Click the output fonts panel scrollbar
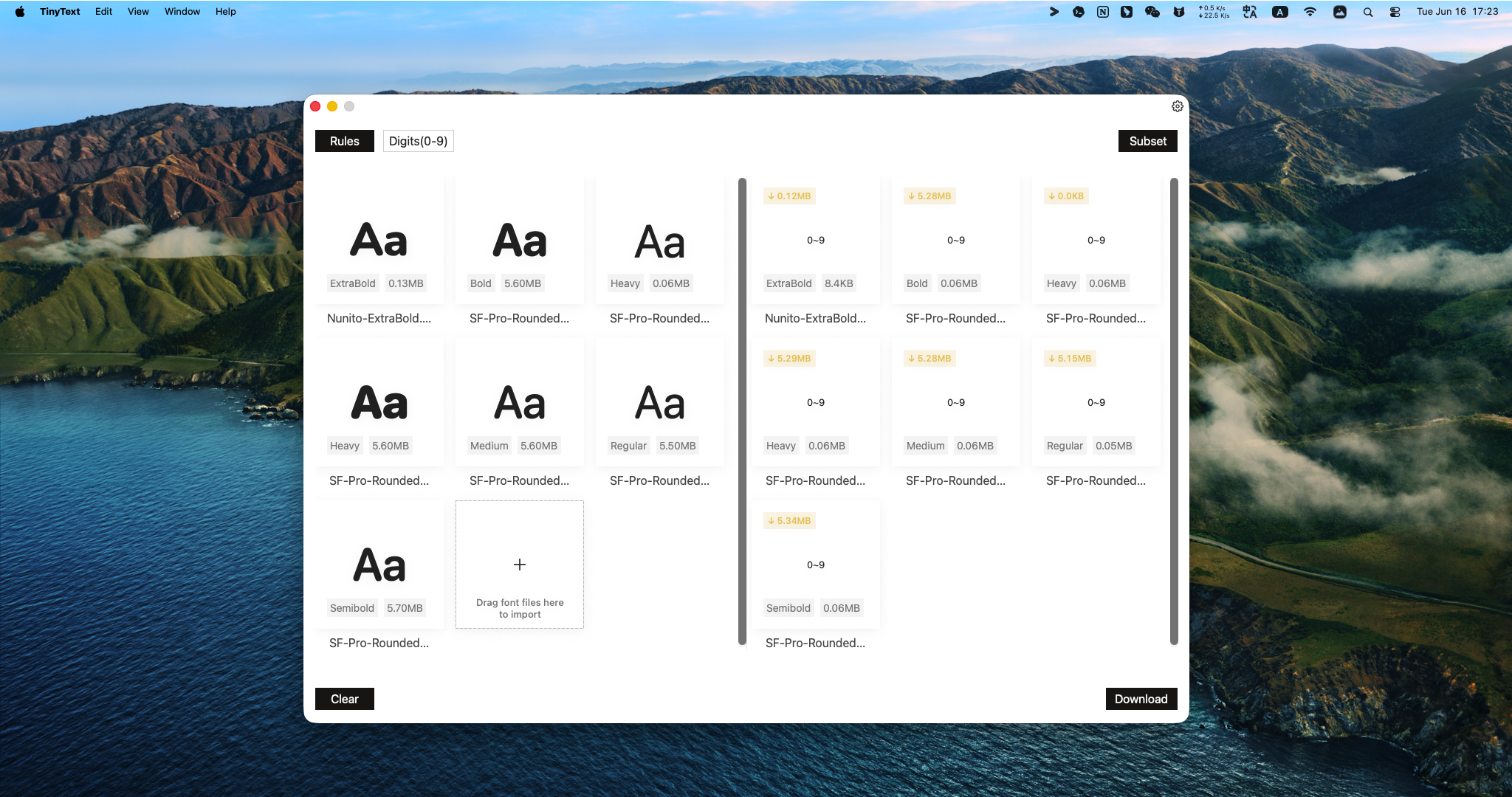This screenshot has width=1512, height=797. coord(1174,411)
